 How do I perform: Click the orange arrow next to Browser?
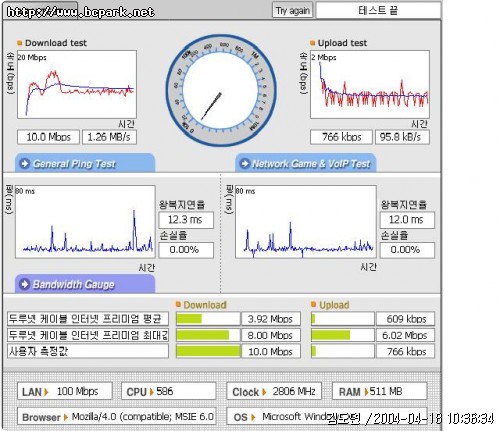66,417
